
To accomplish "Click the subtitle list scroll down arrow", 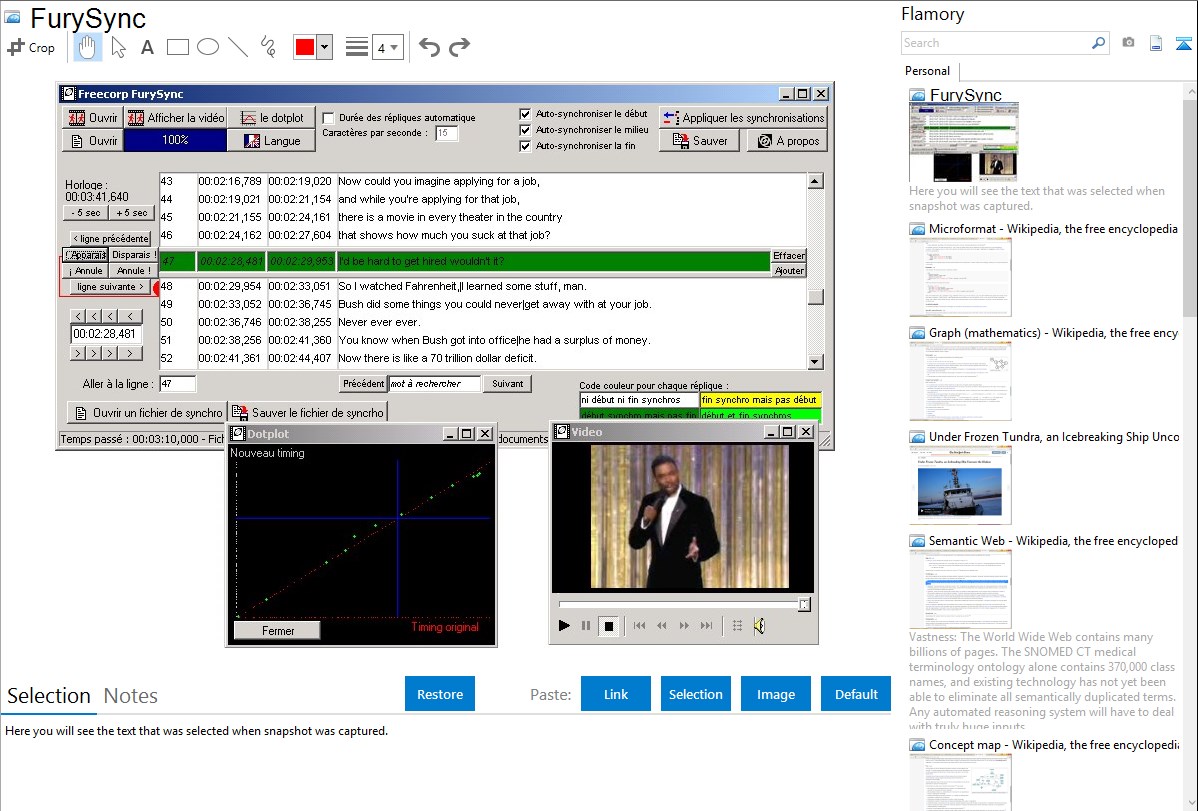I will pos(815,362).
